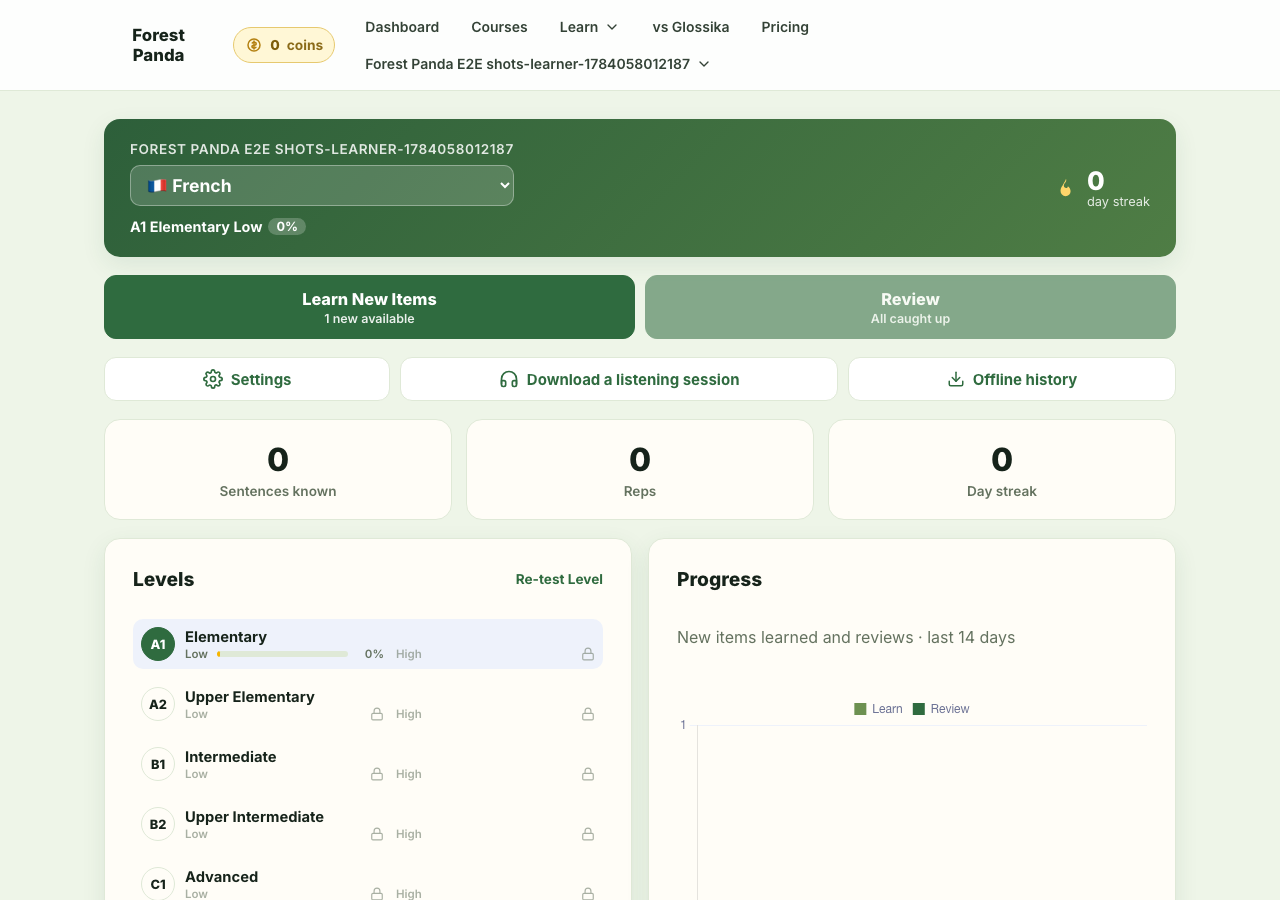Toggle the Review legend swatch
The image size is (1280, 900).
919,709
